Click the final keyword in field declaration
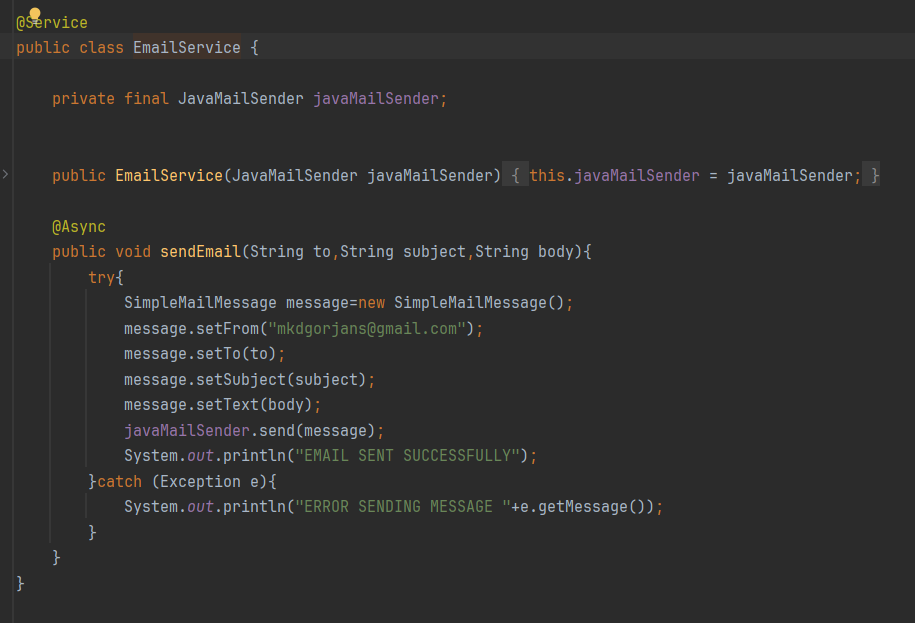 [146, 99]
